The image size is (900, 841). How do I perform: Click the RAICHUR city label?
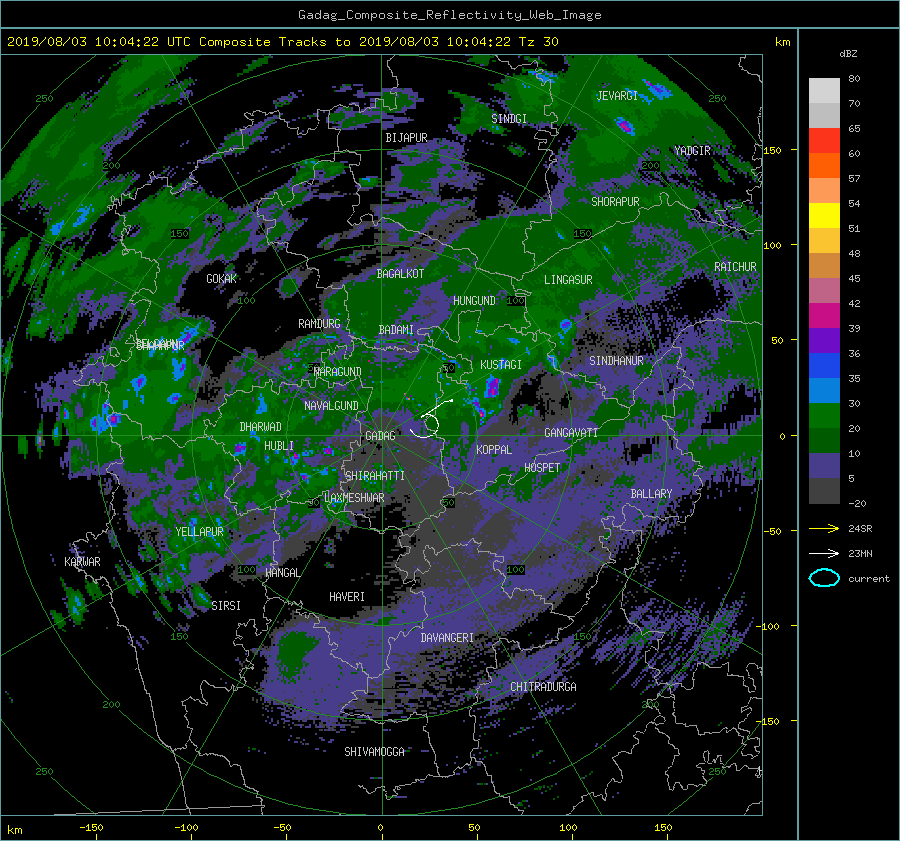(x=735, y=267)
